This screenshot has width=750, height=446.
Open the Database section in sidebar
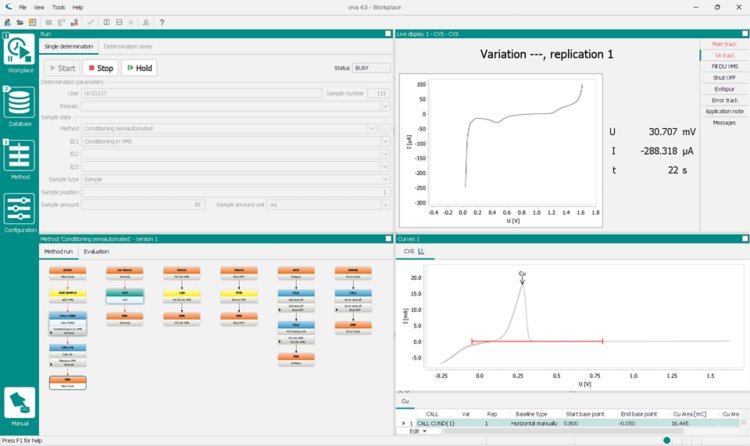19,106
